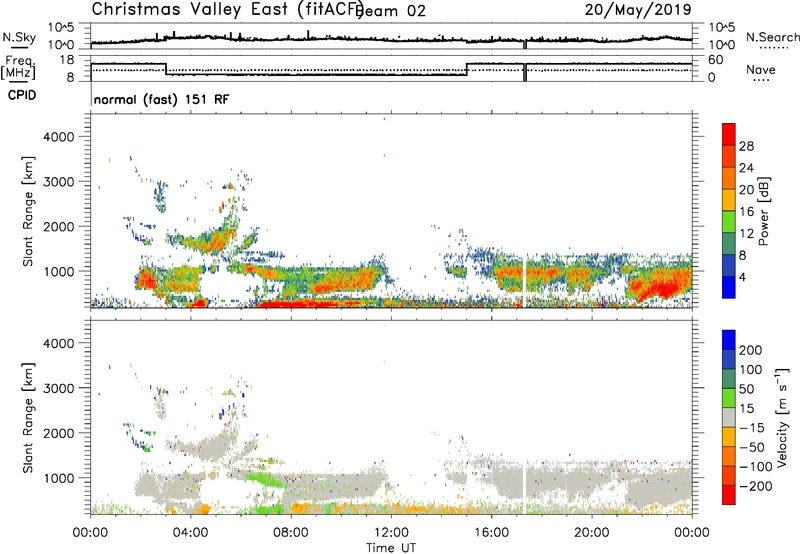Click the "Power [dB]" color bar label

[x=763, y=211]
